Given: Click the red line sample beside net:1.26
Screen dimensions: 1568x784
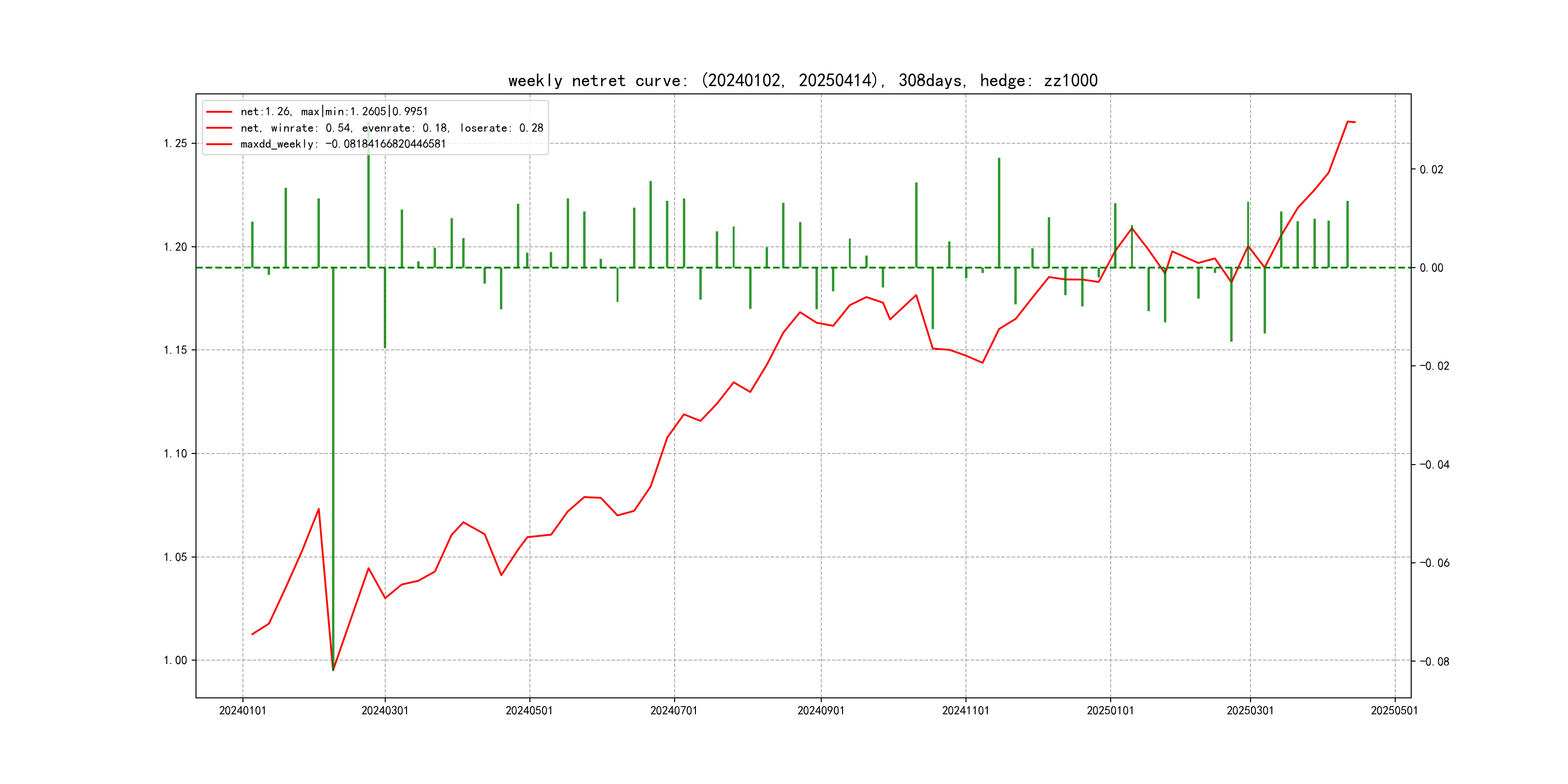Looking at the screenshot, I should [219, 111].
